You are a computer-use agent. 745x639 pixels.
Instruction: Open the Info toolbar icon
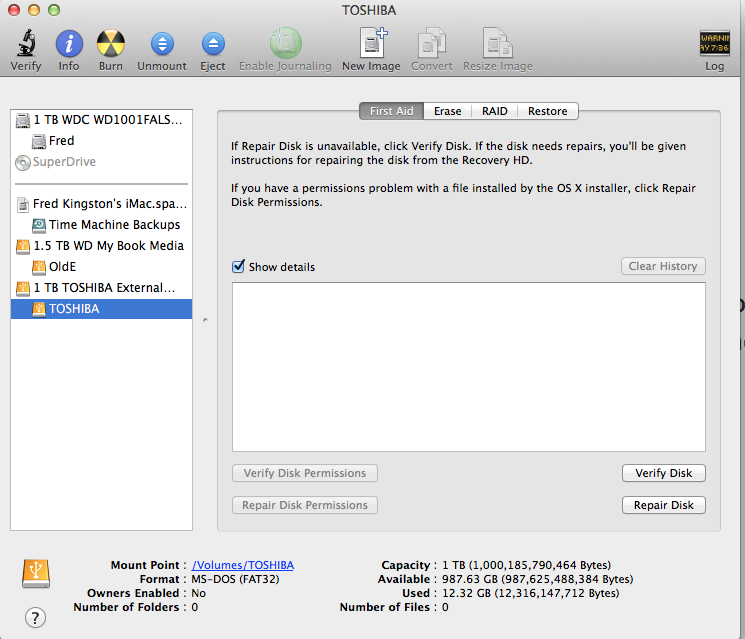(69, 45)
